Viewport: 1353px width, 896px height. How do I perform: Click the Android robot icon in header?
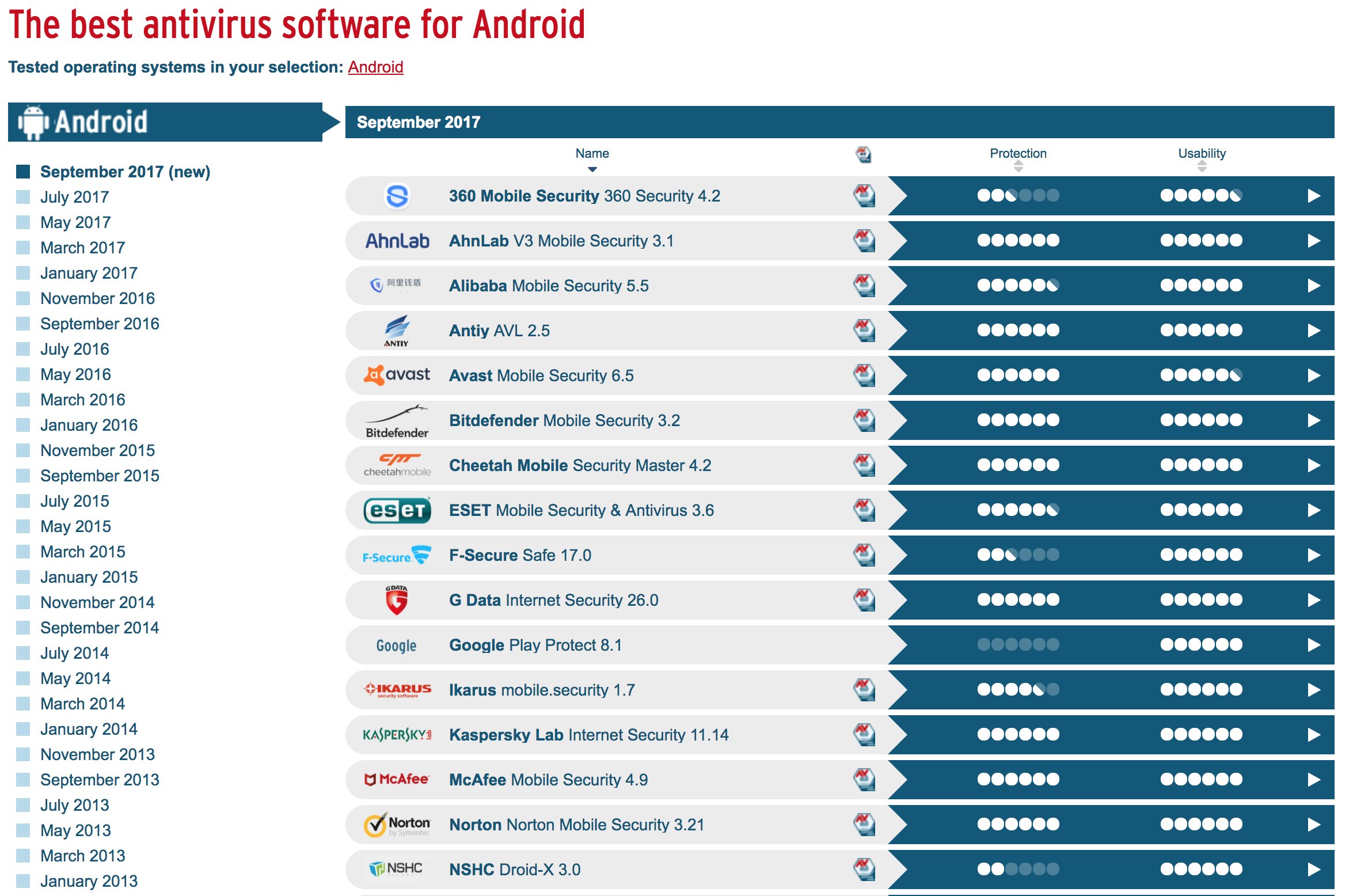[x=33, y=122]
